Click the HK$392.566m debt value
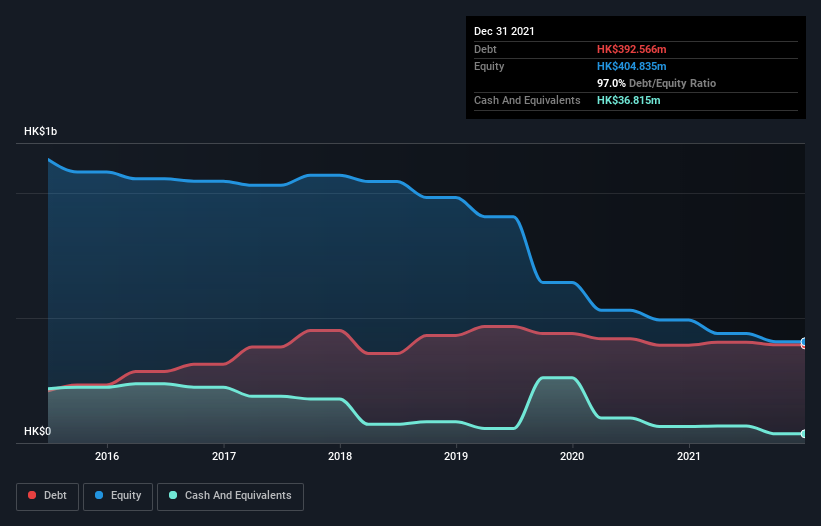Viewport: 821px width, 526px height. pyautogui.click(x=631, y=49)
